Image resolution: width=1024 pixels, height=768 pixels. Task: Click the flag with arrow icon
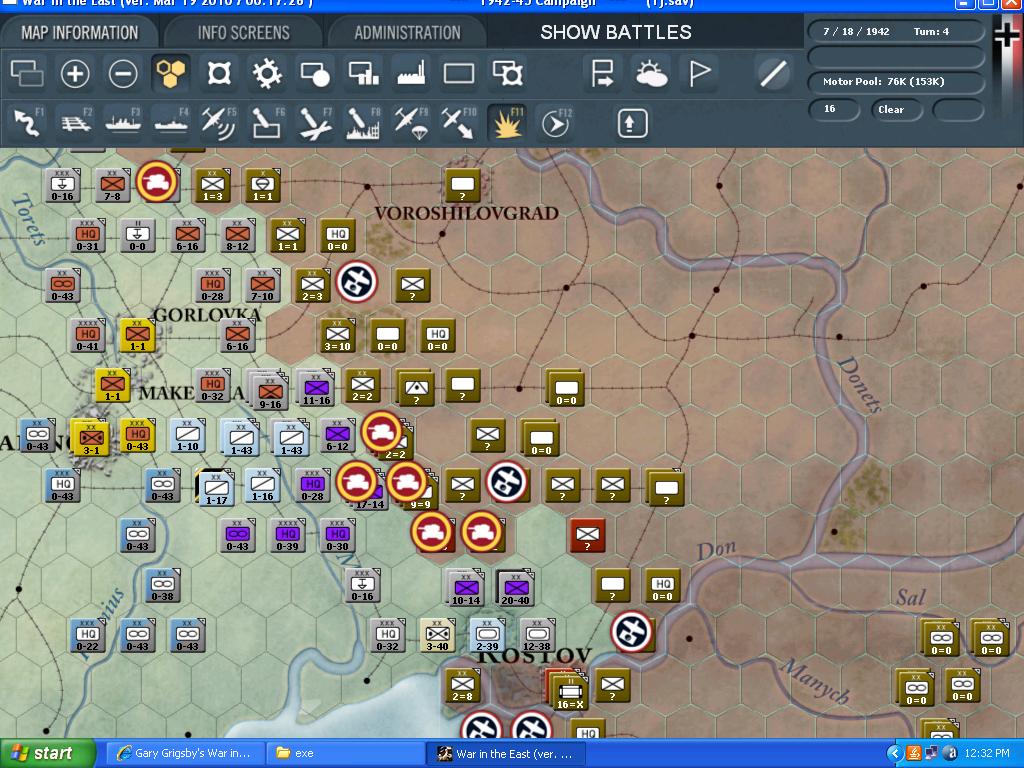[601, 73]
